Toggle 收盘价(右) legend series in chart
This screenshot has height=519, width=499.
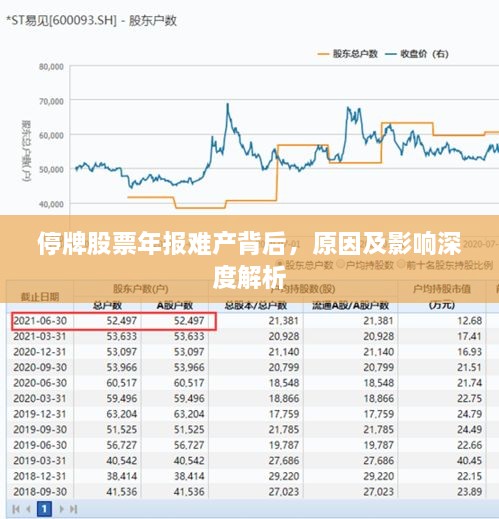[417, 54]
